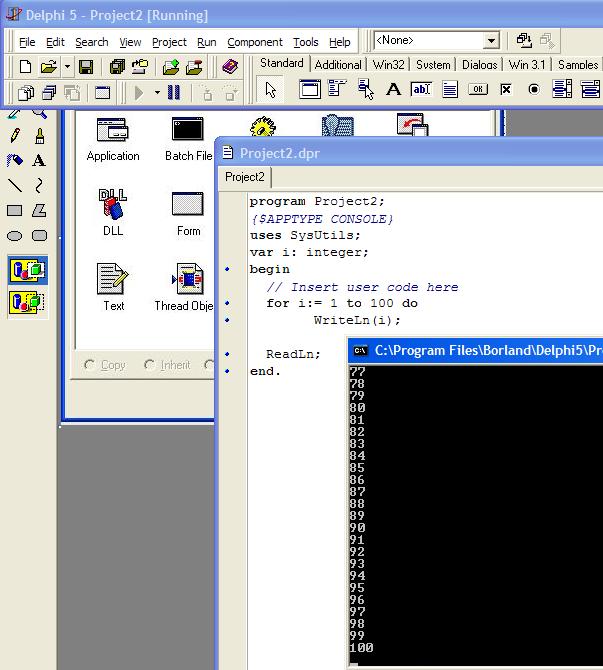
Task: Open the Project menu
Action: click(169, 42)
